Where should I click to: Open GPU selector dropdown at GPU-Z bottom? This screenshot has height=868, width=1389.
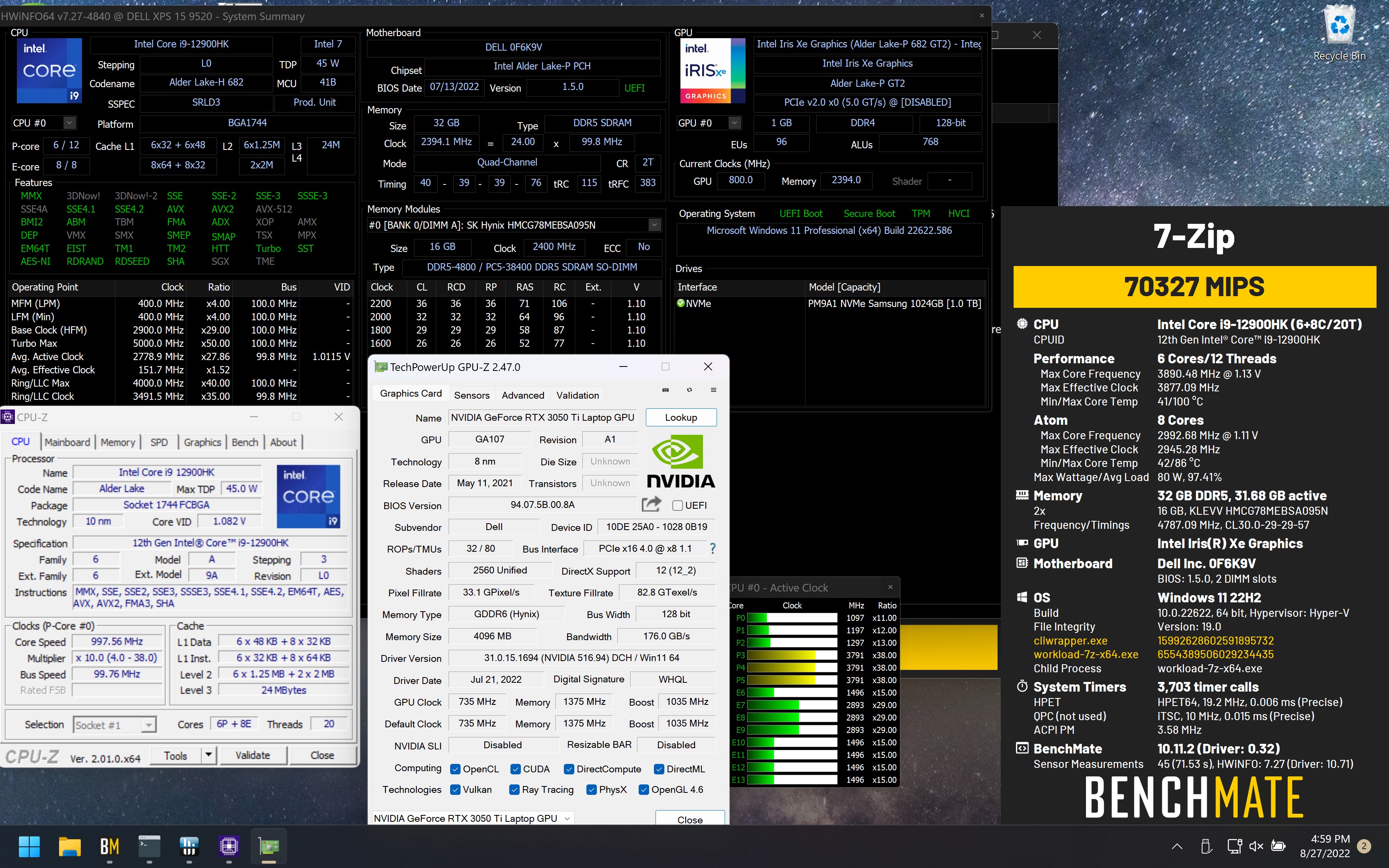click(567, 818)
